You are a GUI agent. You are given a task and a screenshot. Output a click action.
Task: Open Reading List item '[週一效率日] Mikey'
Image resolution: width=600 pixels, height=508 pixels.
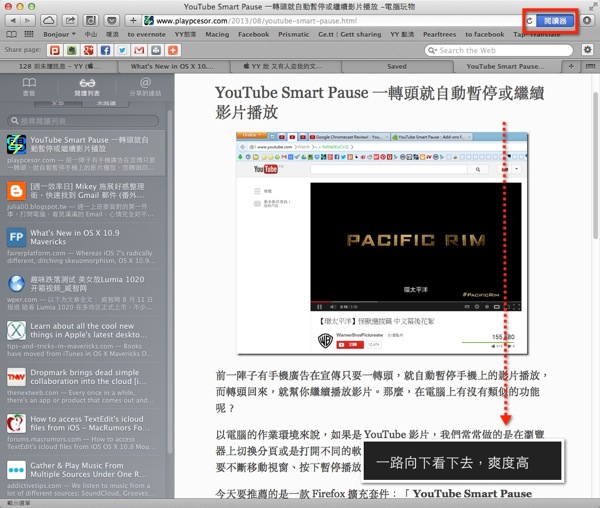pos(82,200)
